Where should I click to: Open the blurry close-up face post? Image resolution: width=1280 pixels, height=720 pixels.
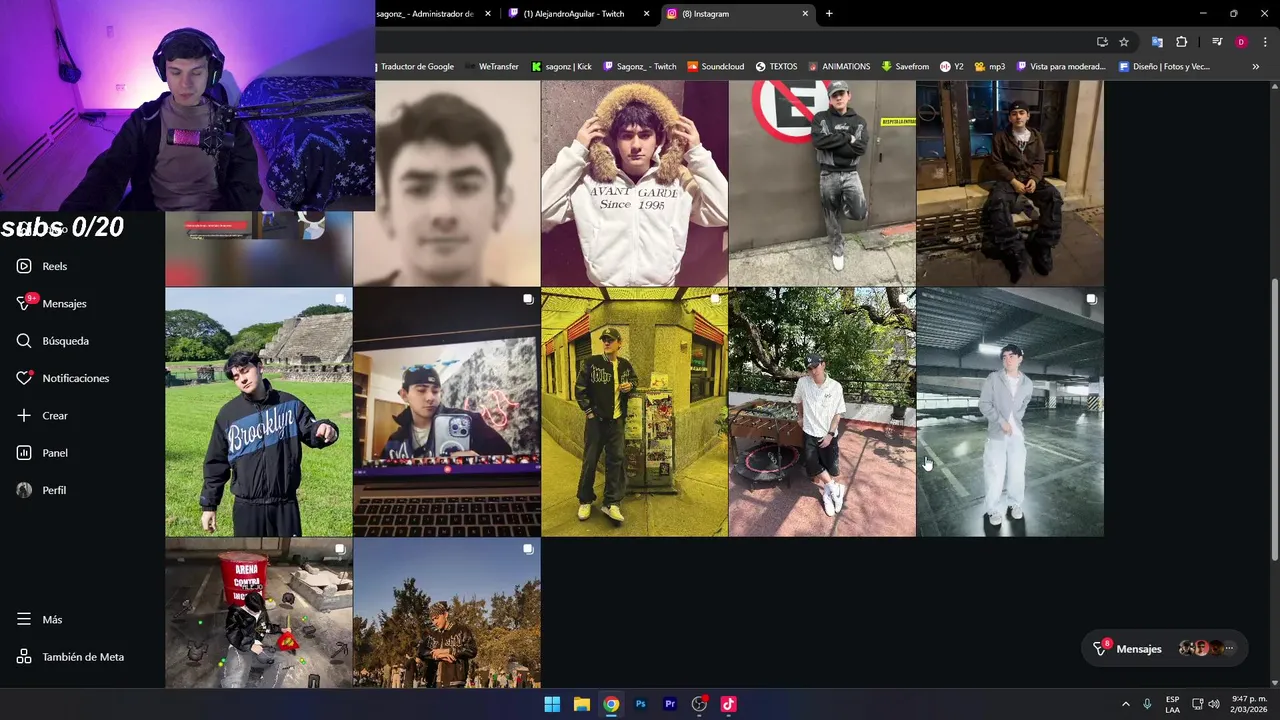click(447, 183)
